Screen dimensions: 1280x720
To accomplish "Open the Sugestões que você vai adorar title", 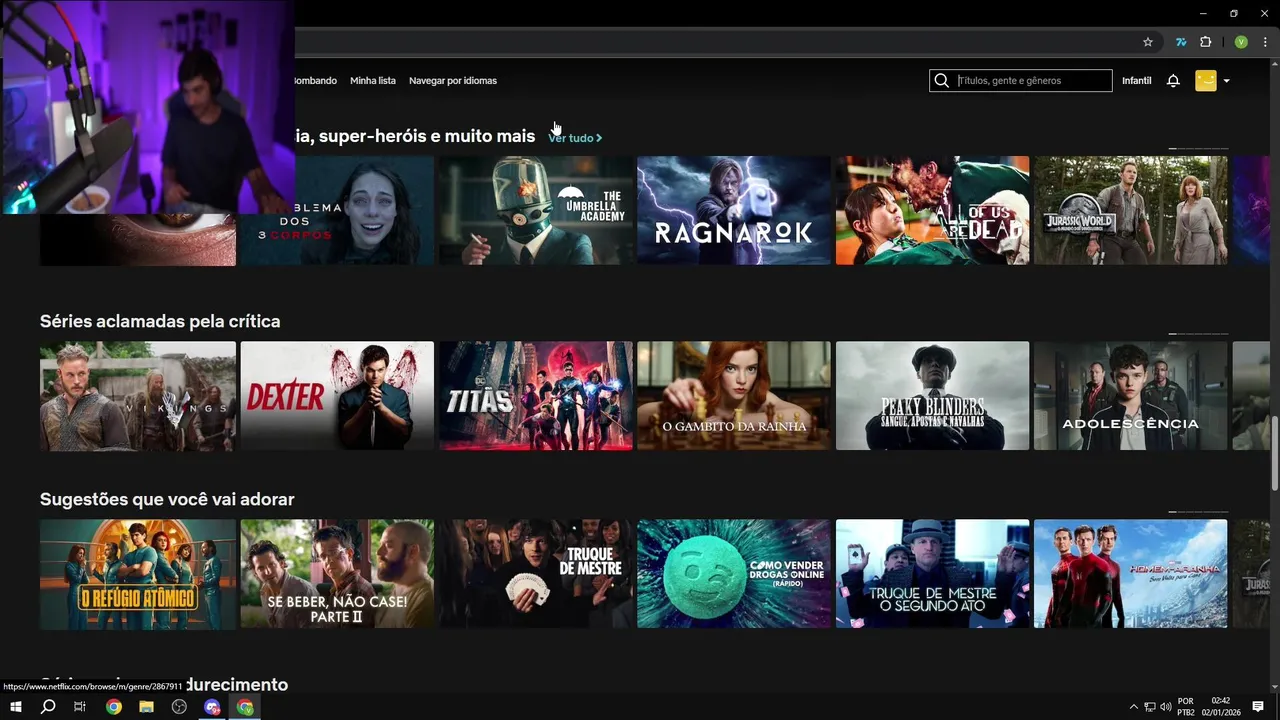I will tap(167, 499).
